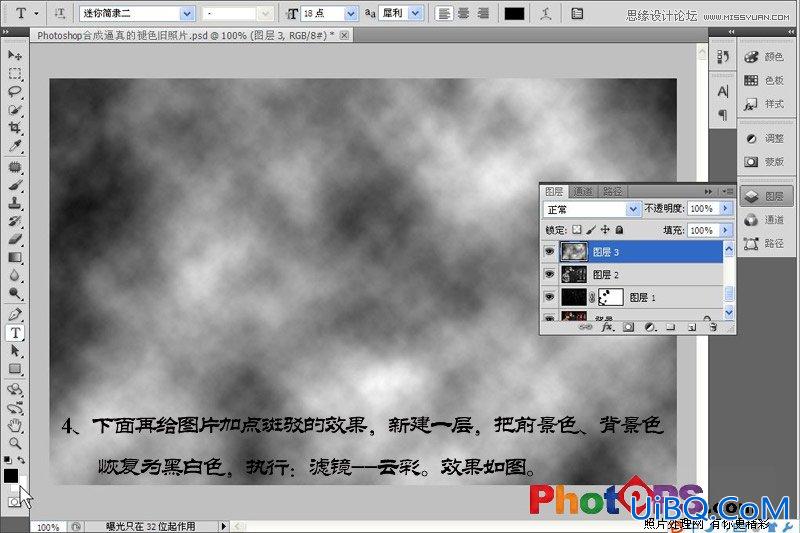
Task: Open the 样式 panel from dock
Action: [765, 104]
